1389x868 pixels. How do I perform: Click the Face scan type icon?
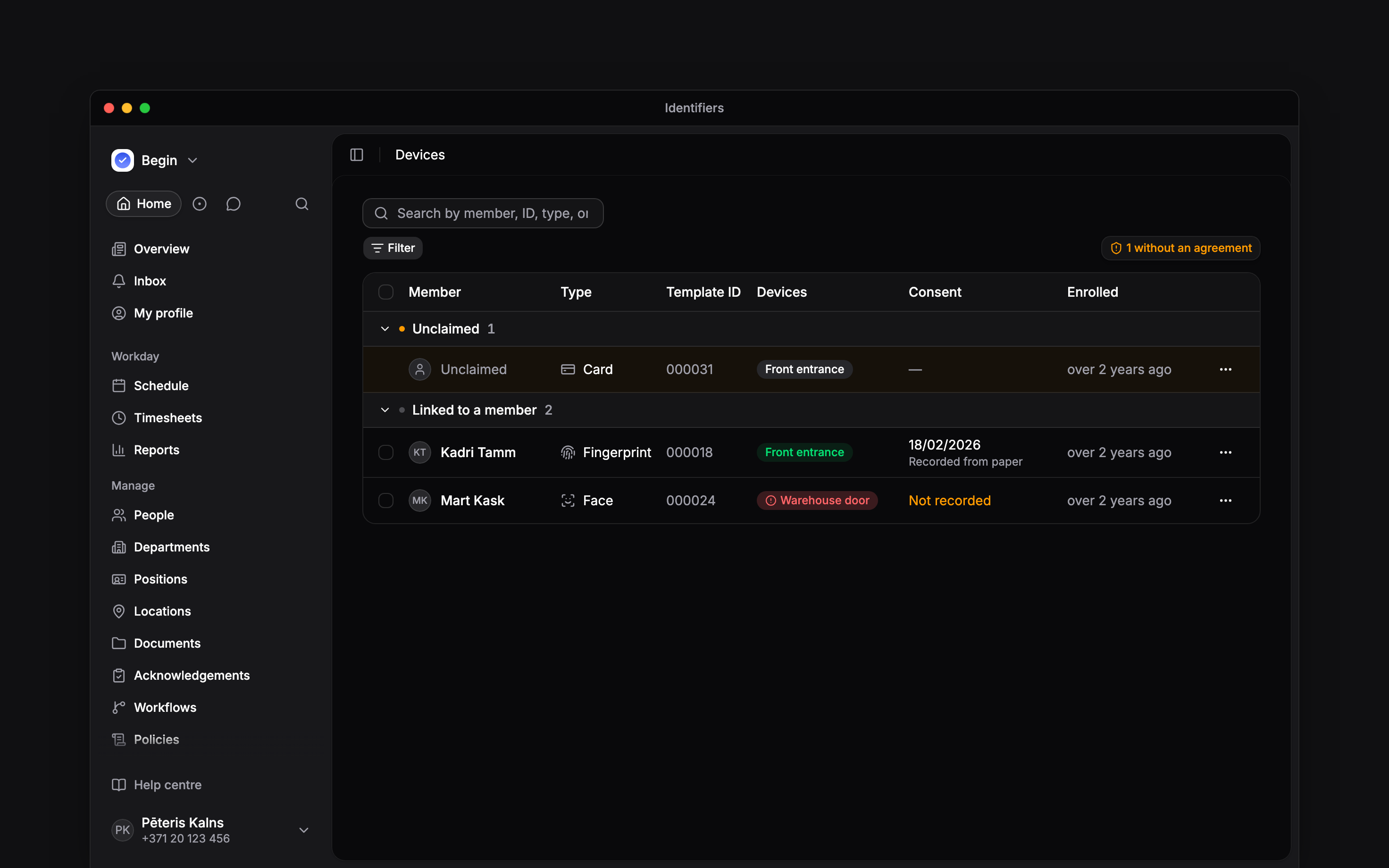pos(568,501)
